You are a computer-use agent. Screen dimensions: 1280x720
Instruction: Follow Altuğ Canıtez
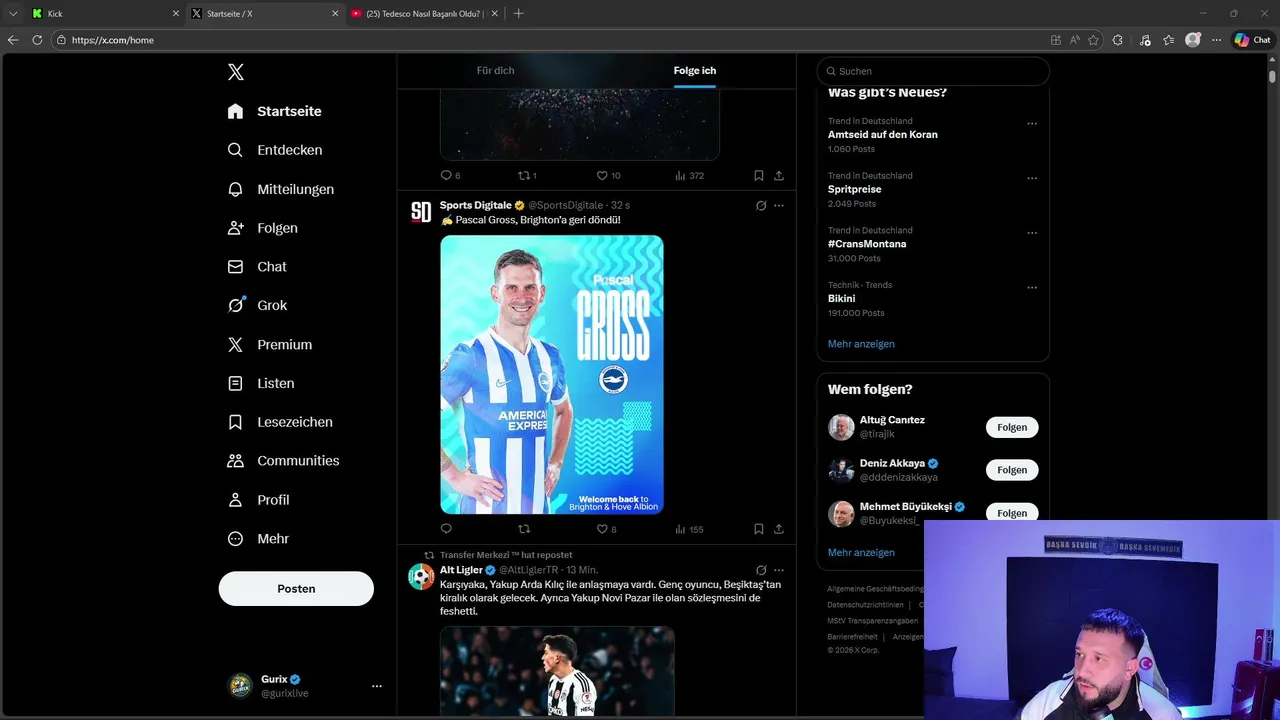click(1012, 427)
